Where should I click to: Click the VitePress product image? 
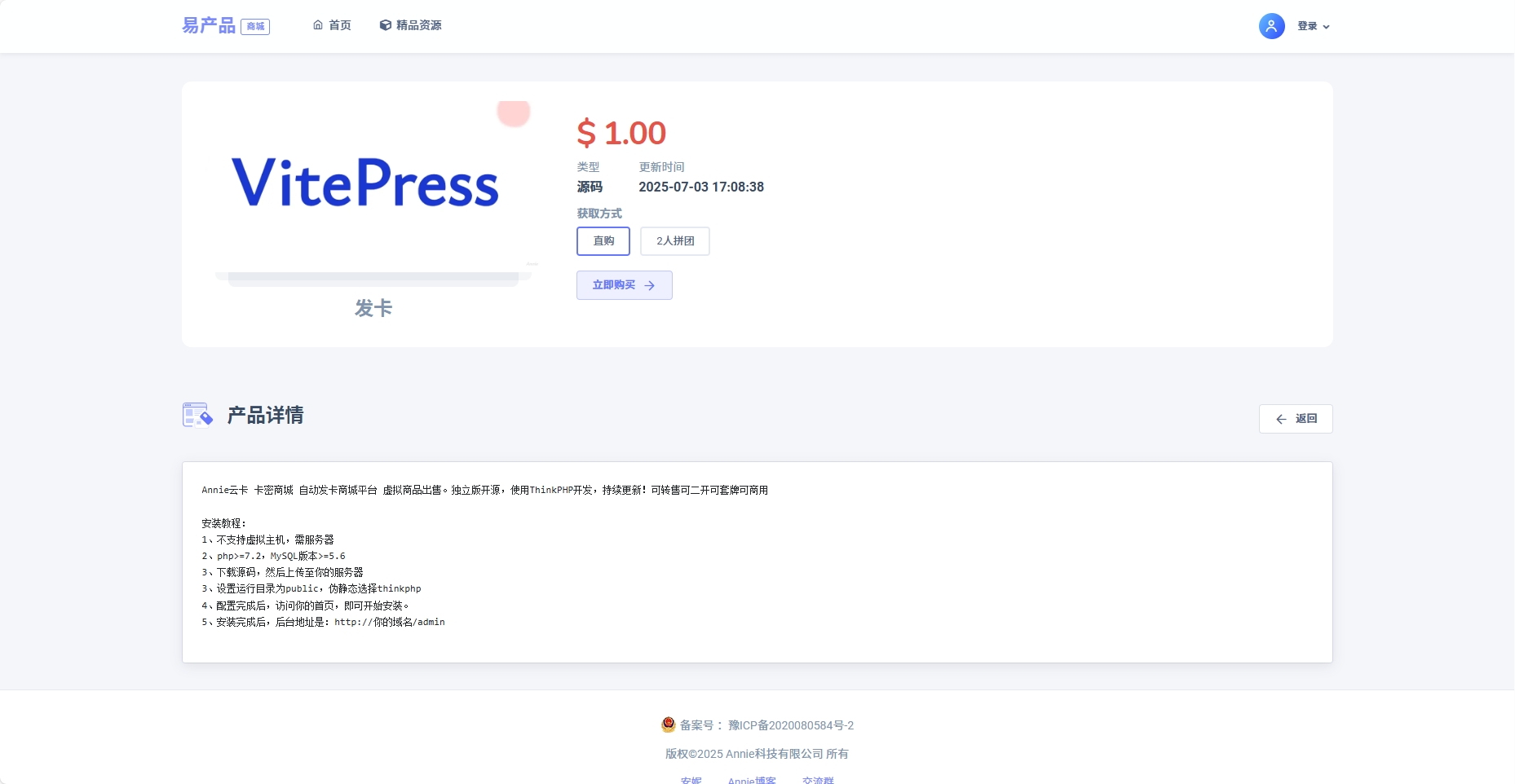click(365, 186)
